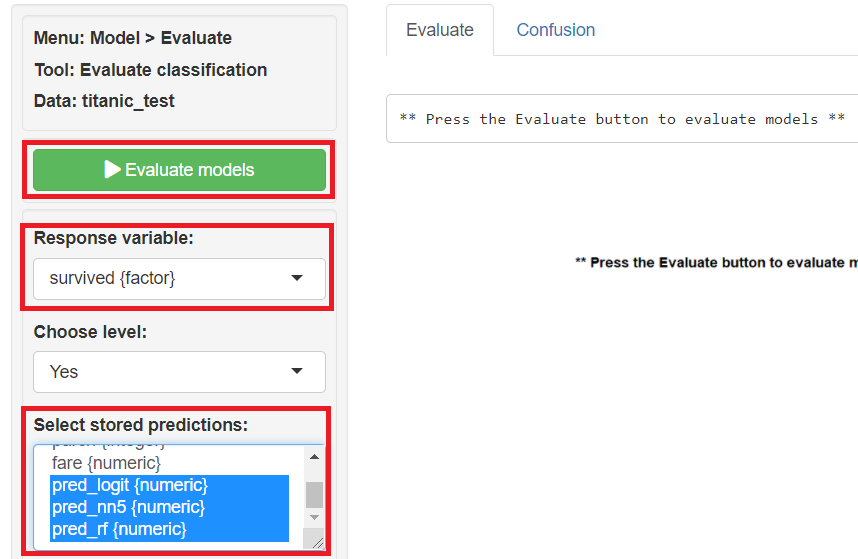Select fare {numeric} in stored predictions

pyautogui.click(x=106, y=464)
